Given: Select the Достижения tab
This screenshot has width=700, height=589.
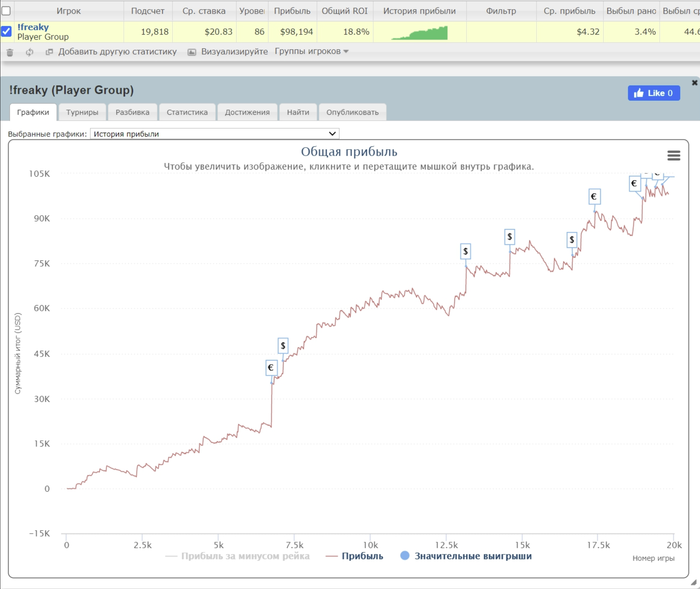Looking at the screenshot, I should point(247,113).
